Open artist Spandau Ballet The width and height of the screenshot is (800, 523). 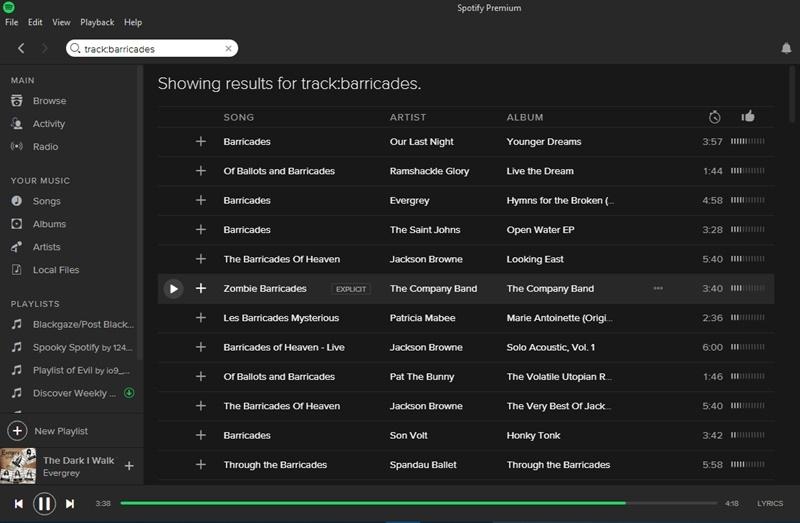coord(423,465)
